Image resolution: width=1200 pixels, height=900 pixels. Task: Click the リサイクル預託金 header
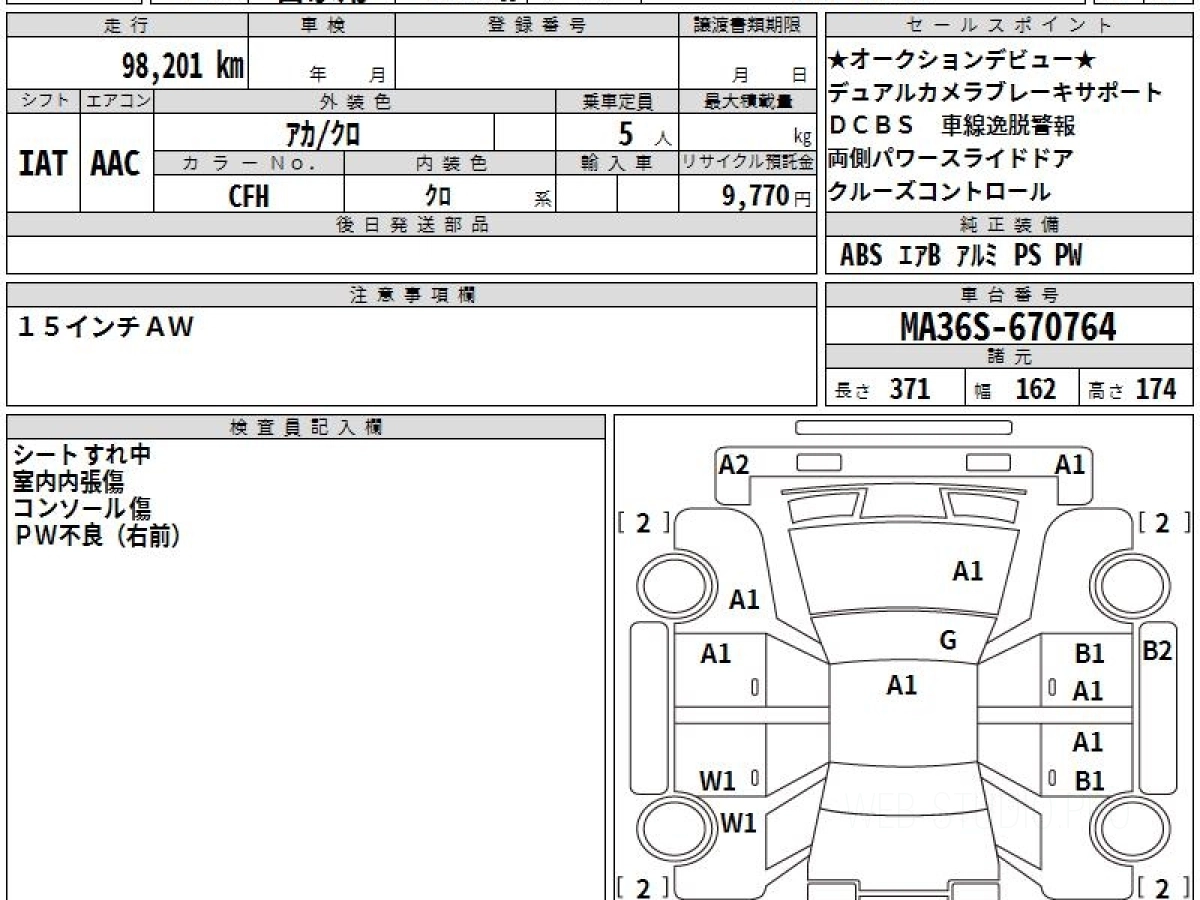[x=748, y=163]
